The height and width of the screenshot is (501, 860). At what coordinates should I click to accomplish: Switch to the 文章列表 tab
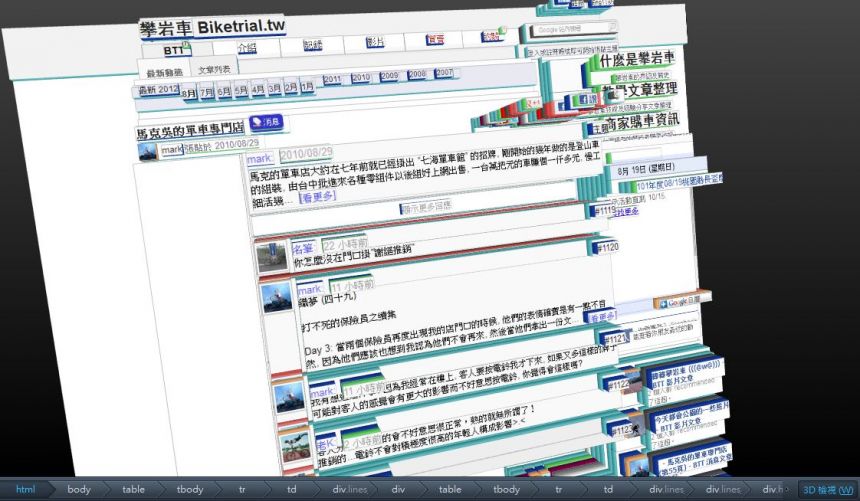[x=214, y=70]
